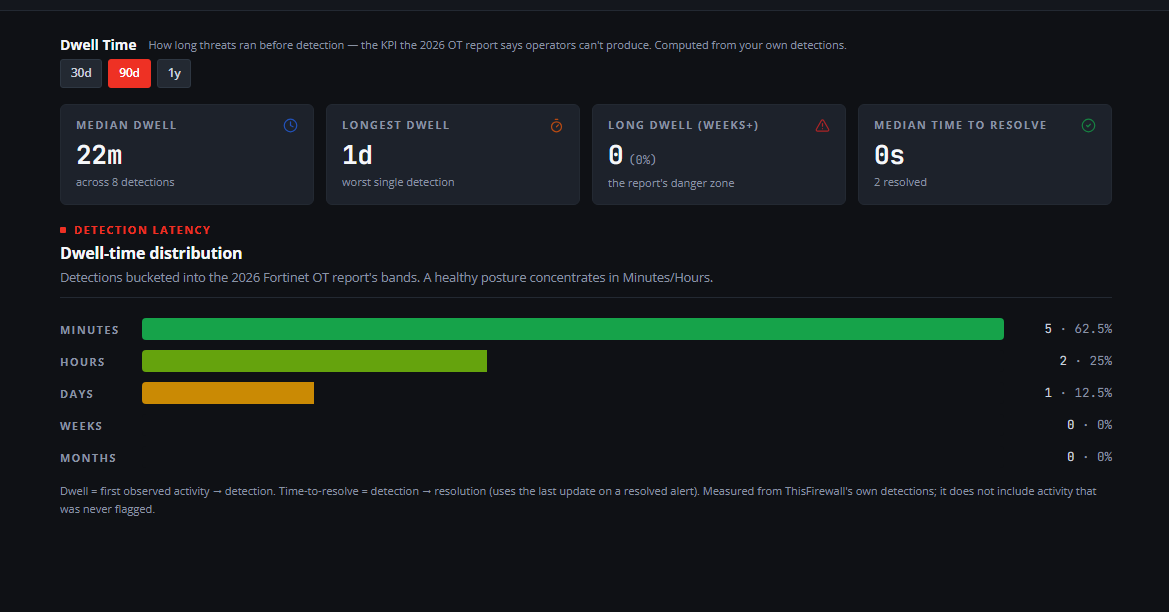Click the 0s median resolve value
The height and width of the screenshot is (612, 1169).
click(x=889, y=155)
